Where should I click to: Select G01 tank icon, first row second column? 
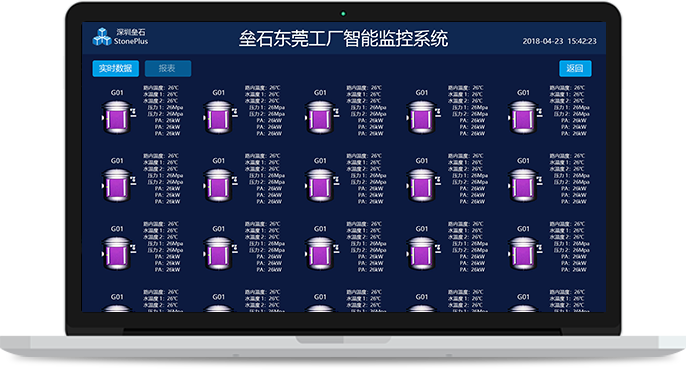click(x=220, y=117)
